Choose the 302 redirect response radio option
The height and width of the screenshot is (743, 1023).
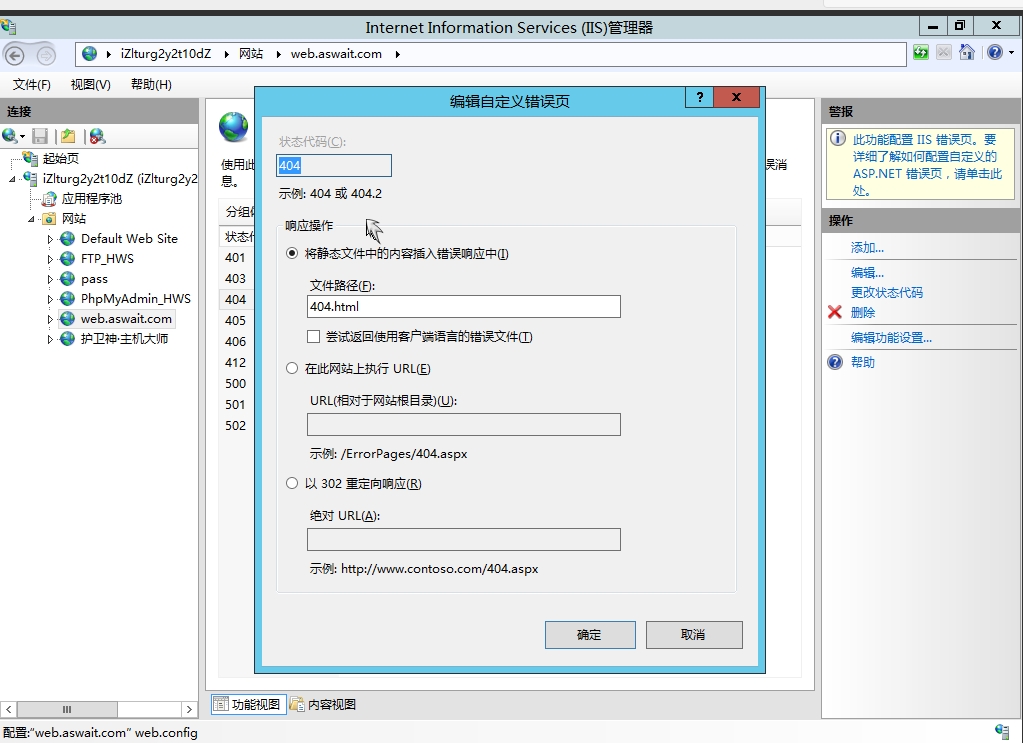coord(292,484)
